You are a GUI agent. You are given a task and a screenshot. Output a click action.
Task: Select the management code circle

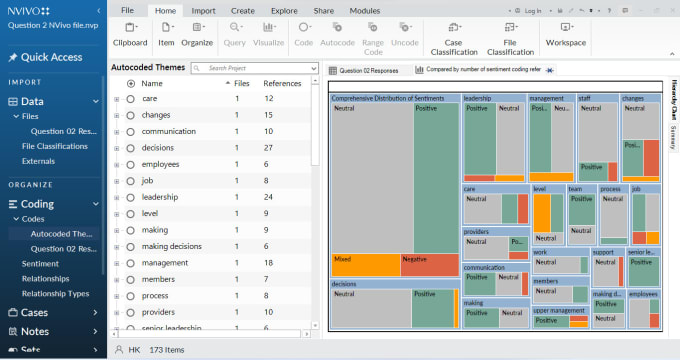pyautogui.click(x=131, y=263)
